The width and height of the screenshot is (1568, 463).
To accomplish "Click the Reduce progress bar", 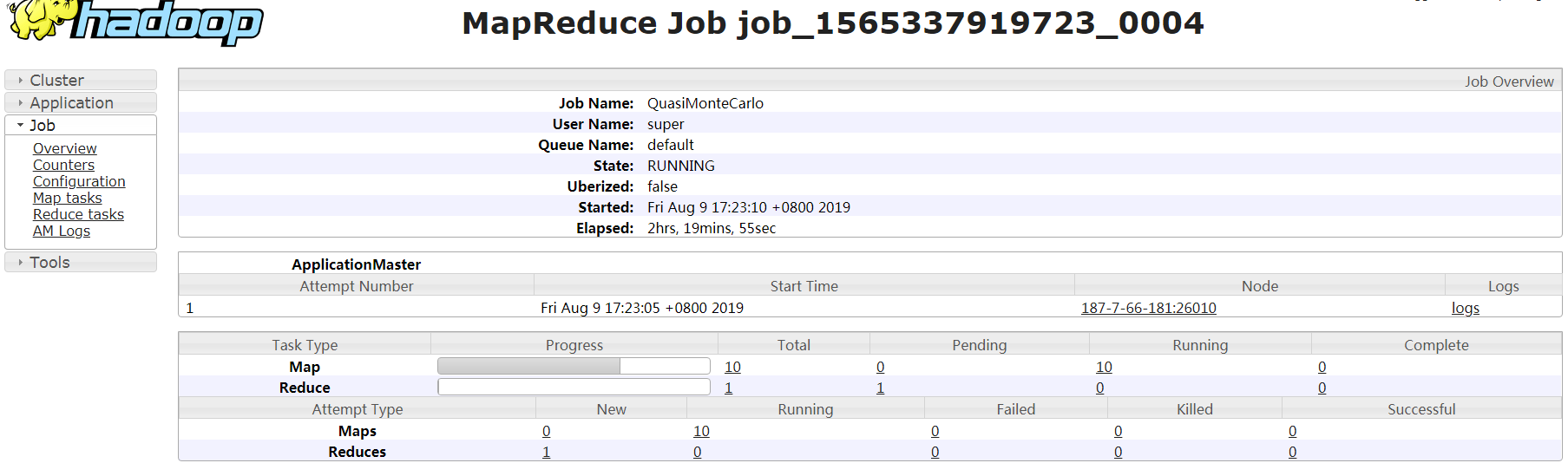I will coord(574,387).
